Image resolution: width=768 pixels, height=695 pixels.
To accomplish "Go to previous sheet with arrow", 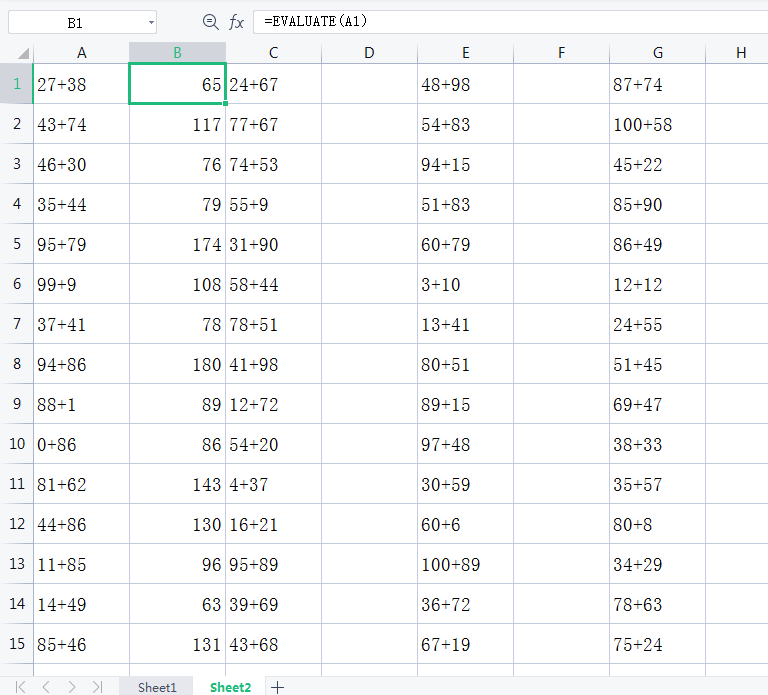I will coord(46,687).
